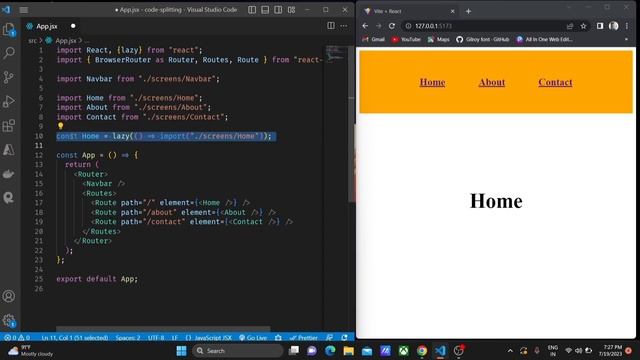
Task: Open the YouTube bookmark
Action: (x=406, y=40)
